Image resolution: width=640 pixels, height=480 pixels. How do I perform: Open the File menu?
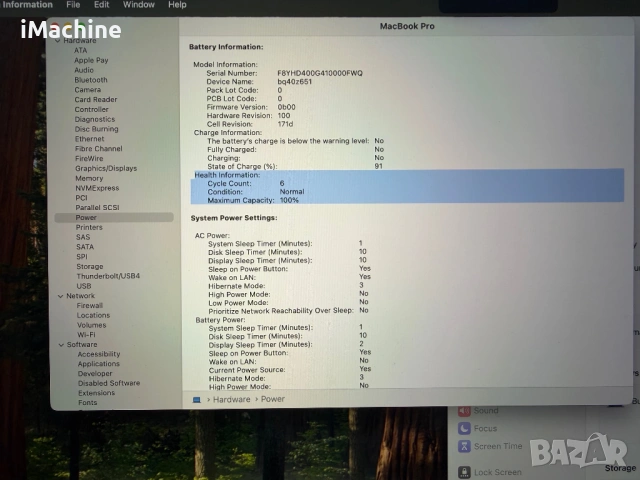(73, 5)
